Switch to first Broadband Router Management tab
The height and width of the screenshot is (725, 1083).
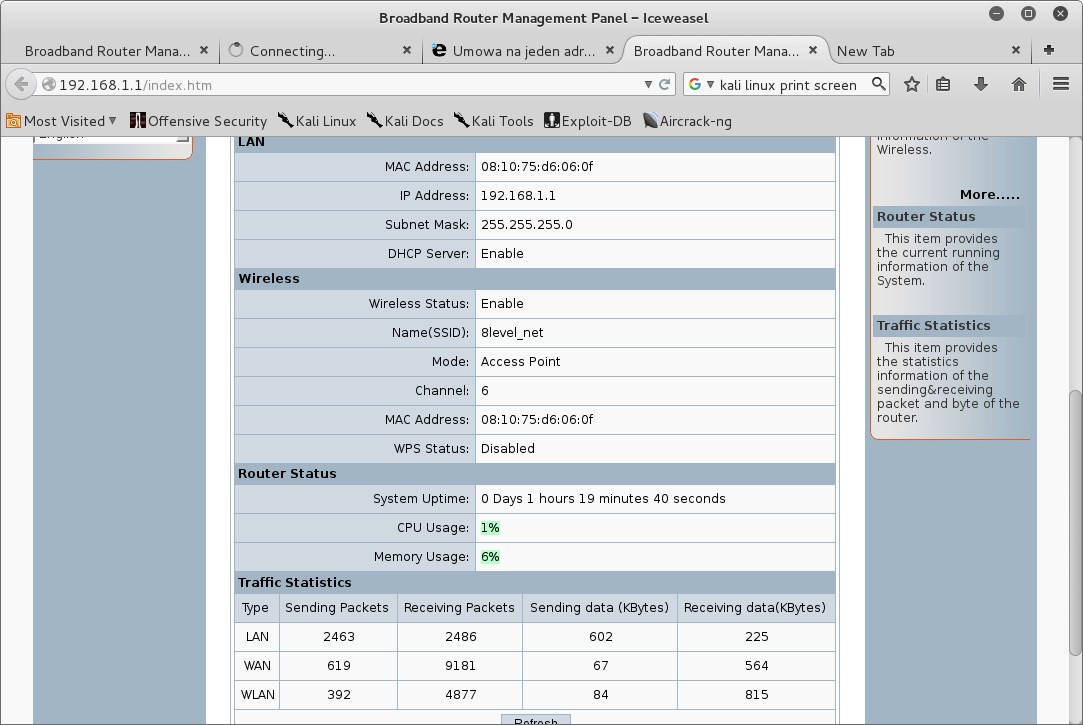pyautogui.click(x=107, y=51)
